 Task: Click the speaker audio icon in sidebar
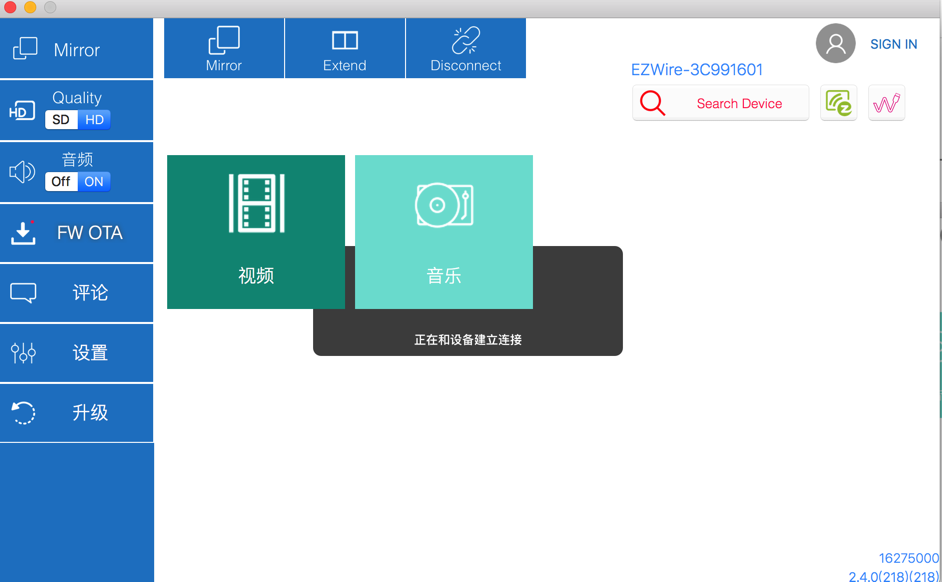point(22,172)
